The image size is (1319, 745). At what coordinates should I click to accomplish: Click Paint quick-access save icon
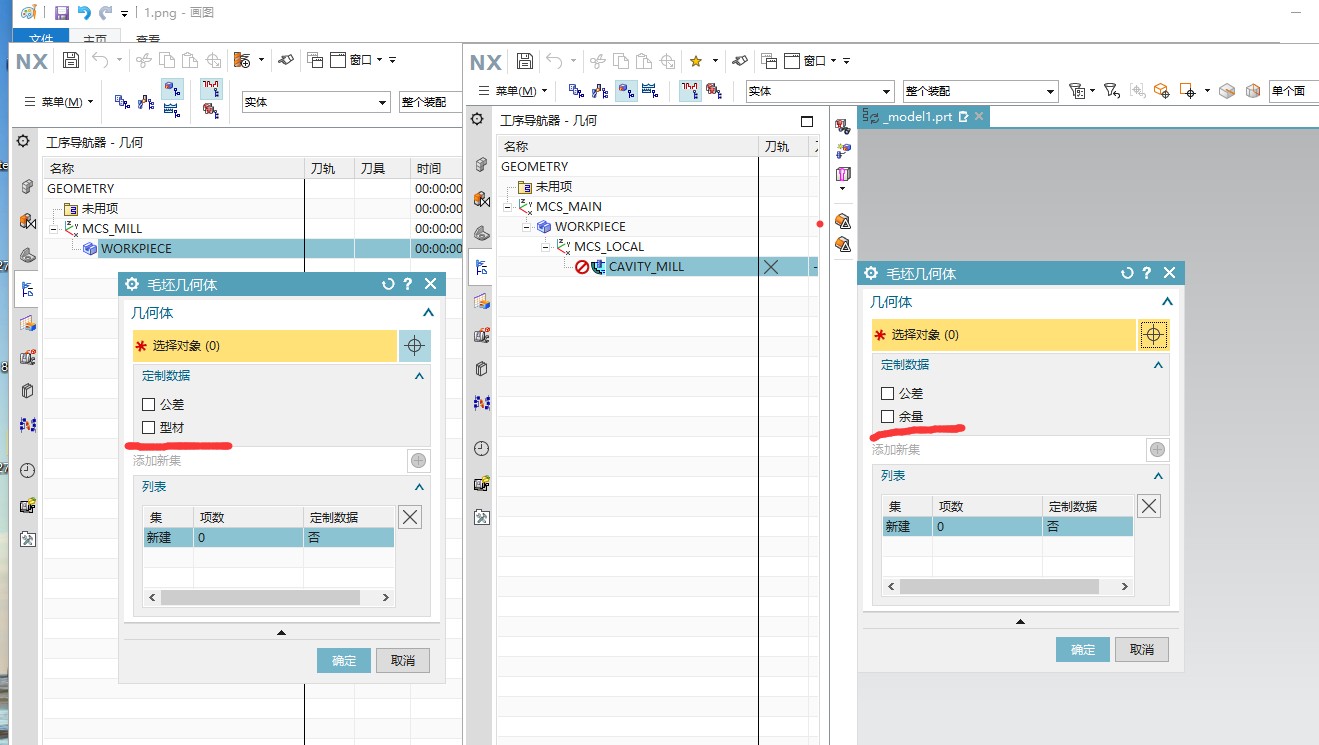tap(62, 13)
